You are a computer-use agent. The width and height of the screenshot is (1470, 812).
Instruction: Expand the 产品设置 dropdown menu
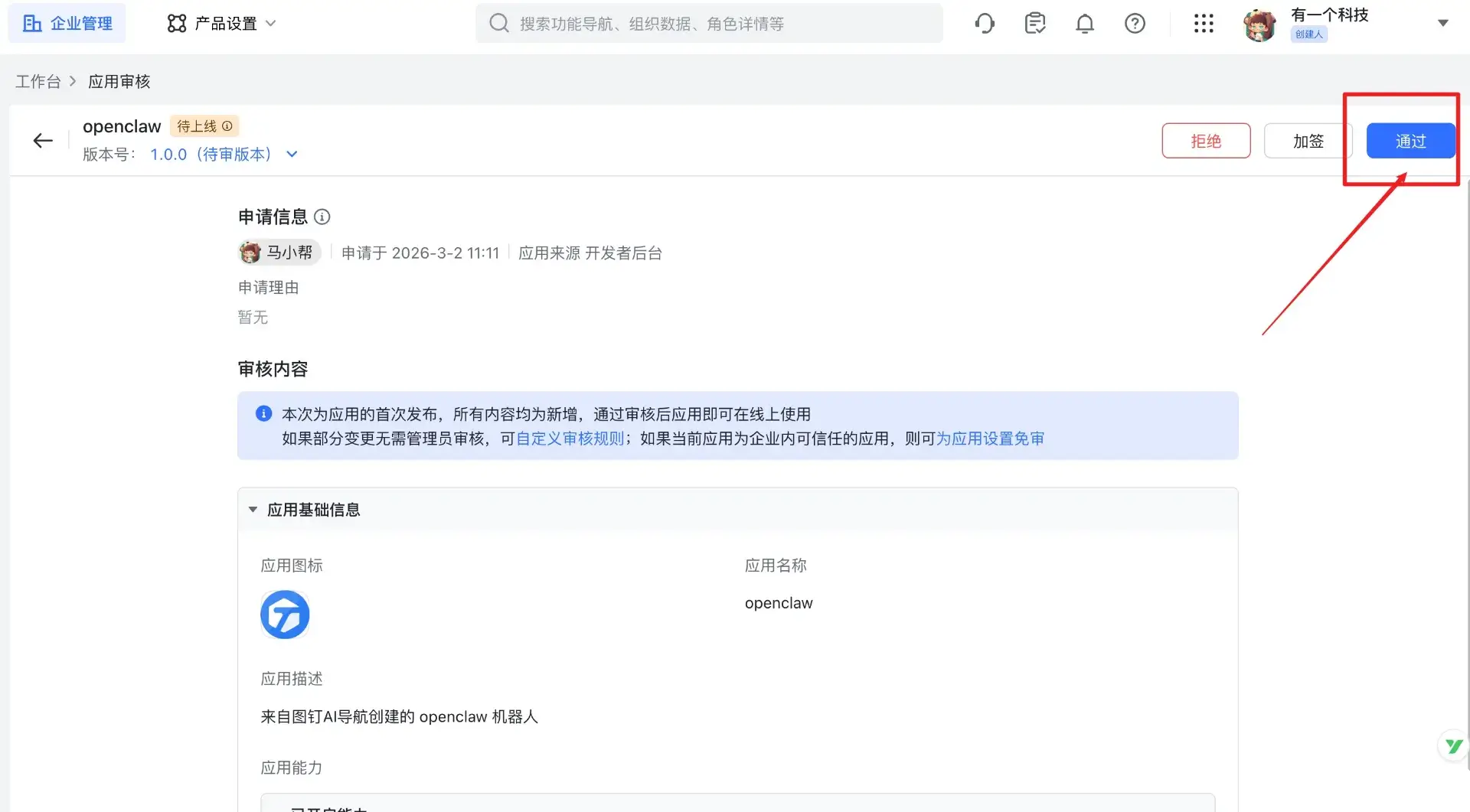pyautogui.click(x=221, y=24)
